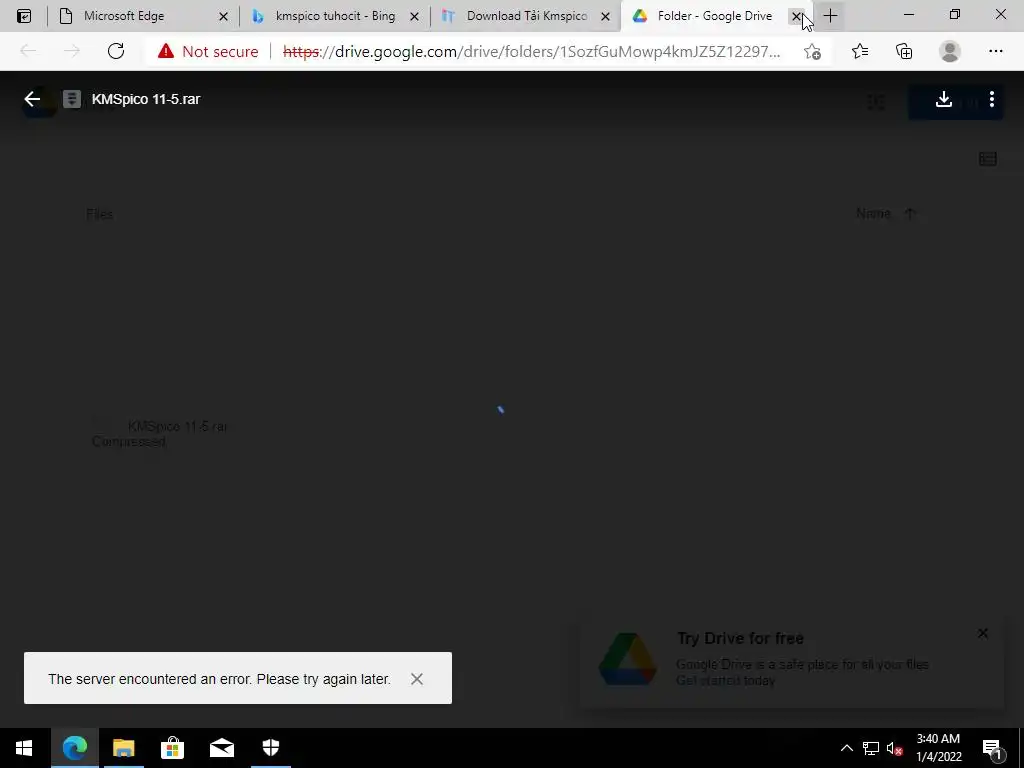Open more actions three-dot menu in Drive

[x=991, y=99]
